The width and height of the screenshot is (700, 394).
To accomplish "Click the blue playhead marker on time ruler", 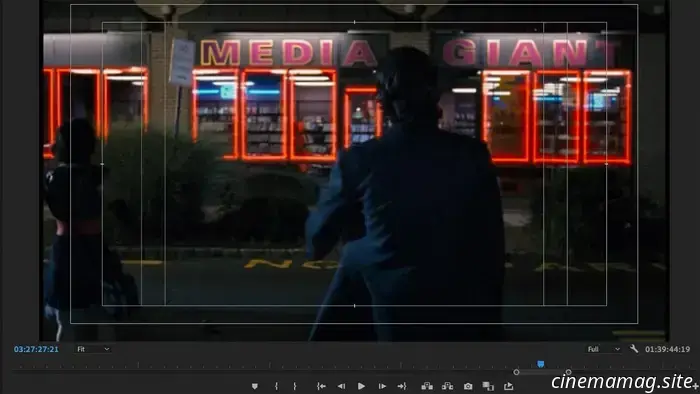I will pyautogui.click(x=541, y=364).
